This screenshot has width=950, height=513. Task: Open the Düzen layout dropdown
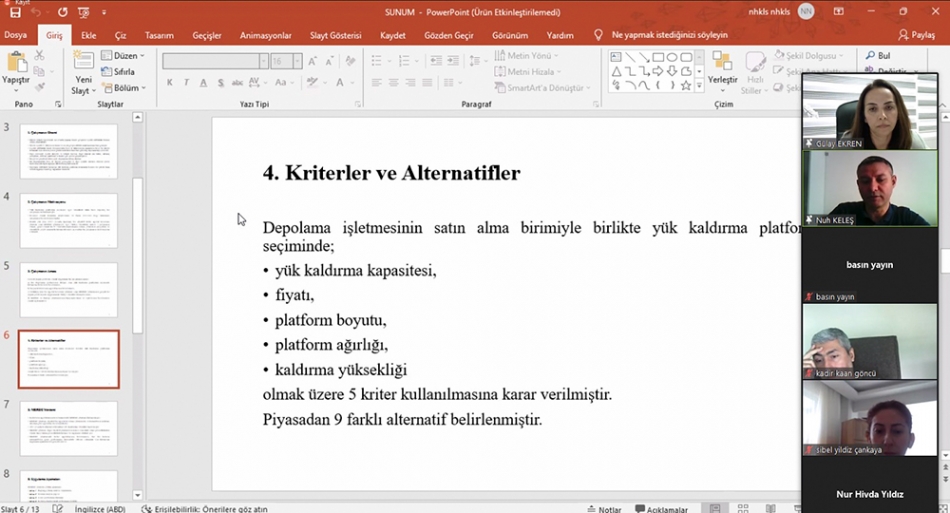(x=127, y=56)
